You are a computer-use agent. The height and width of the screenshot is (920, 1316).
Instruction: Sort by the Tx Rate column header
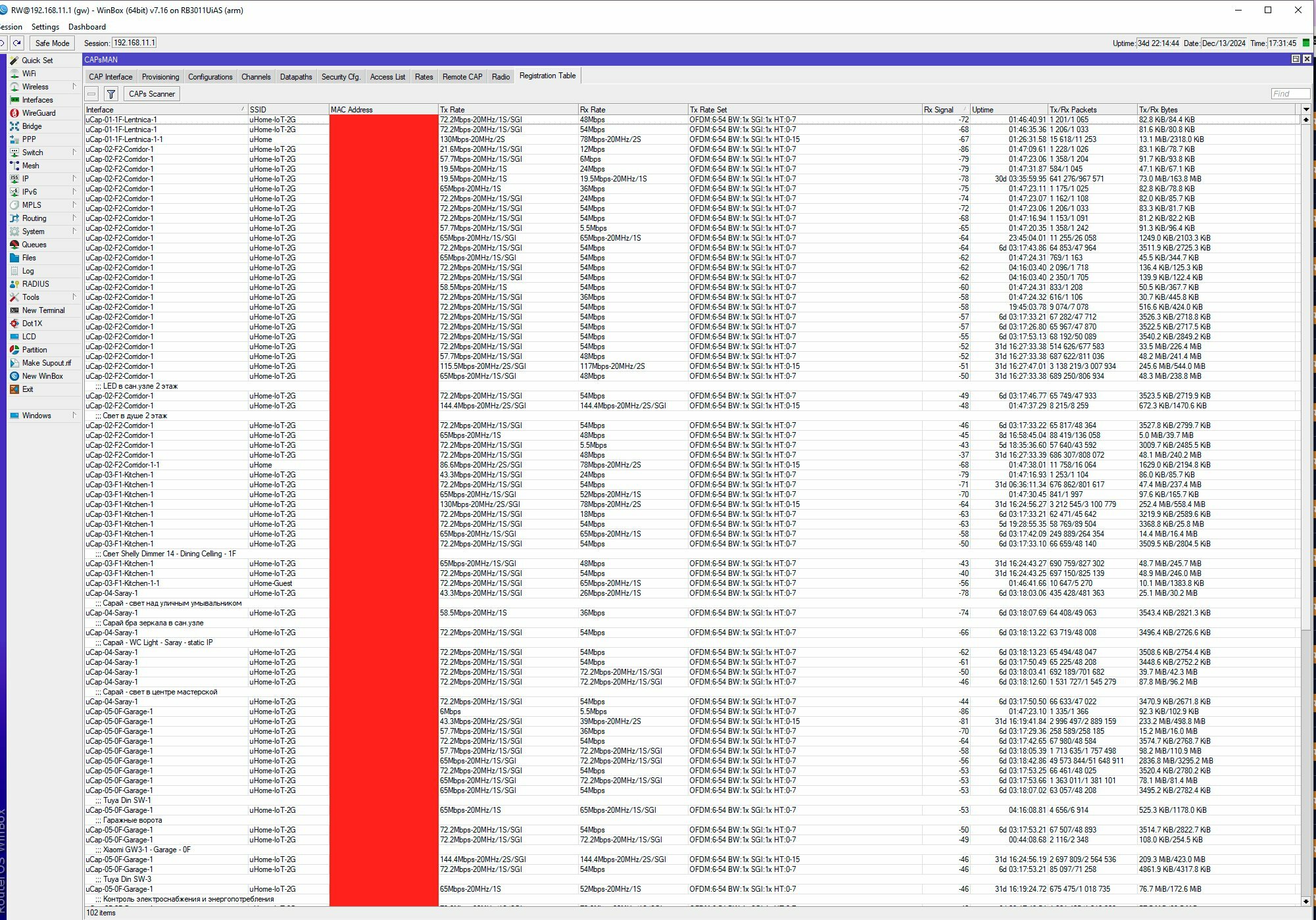point(508,109)
